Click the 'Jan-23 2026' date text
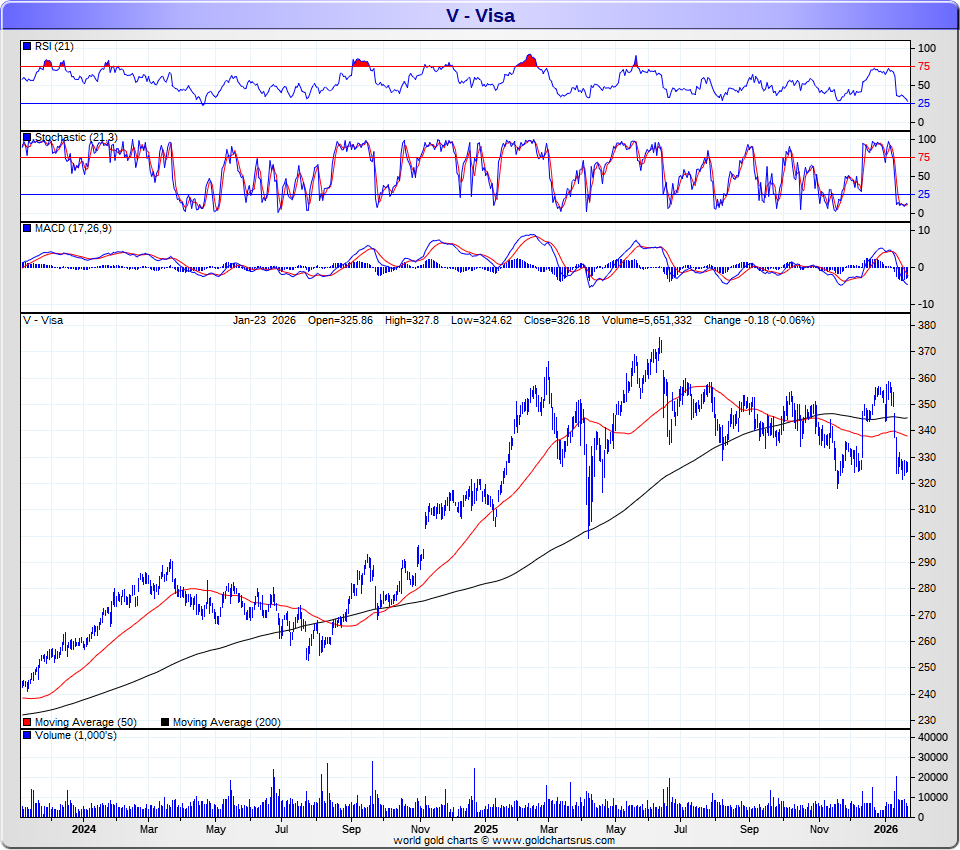The height and width of the screenshot is (850, 960). pos(264,320)
